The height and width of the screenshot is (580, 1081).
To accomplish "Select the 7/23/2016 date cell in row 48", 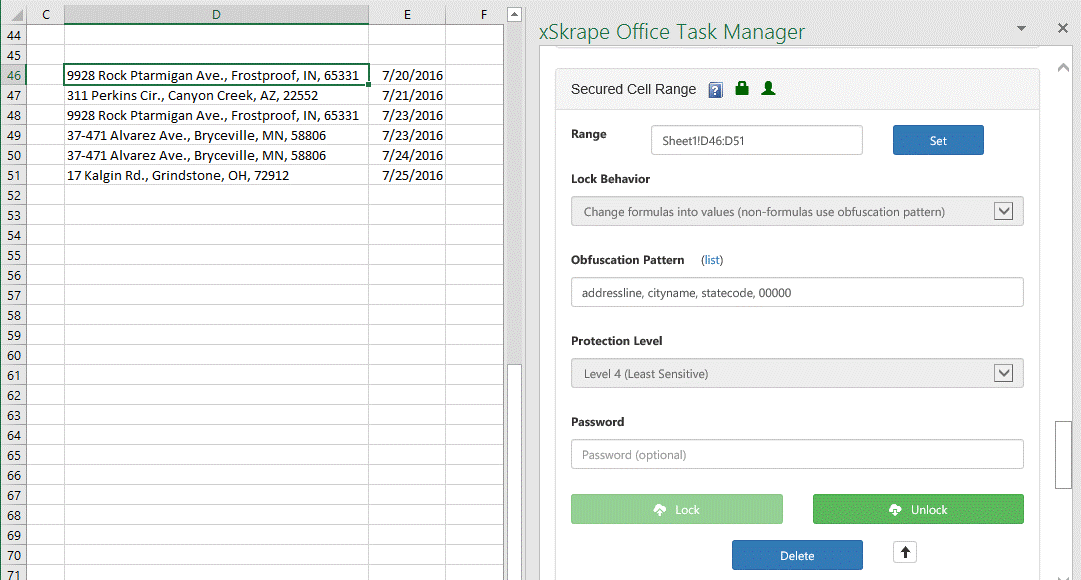I will 407,115.
